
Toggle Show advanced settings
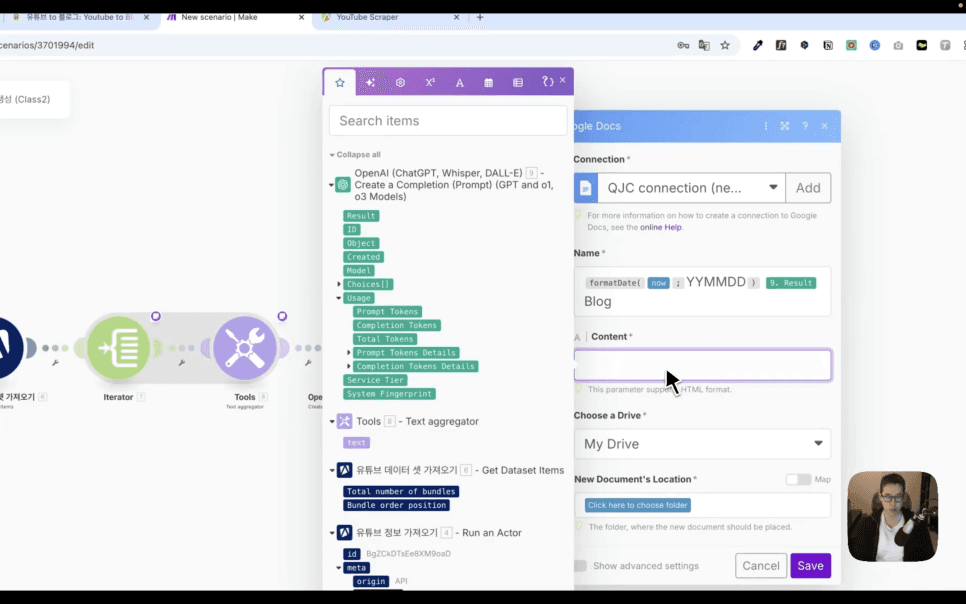580,566
